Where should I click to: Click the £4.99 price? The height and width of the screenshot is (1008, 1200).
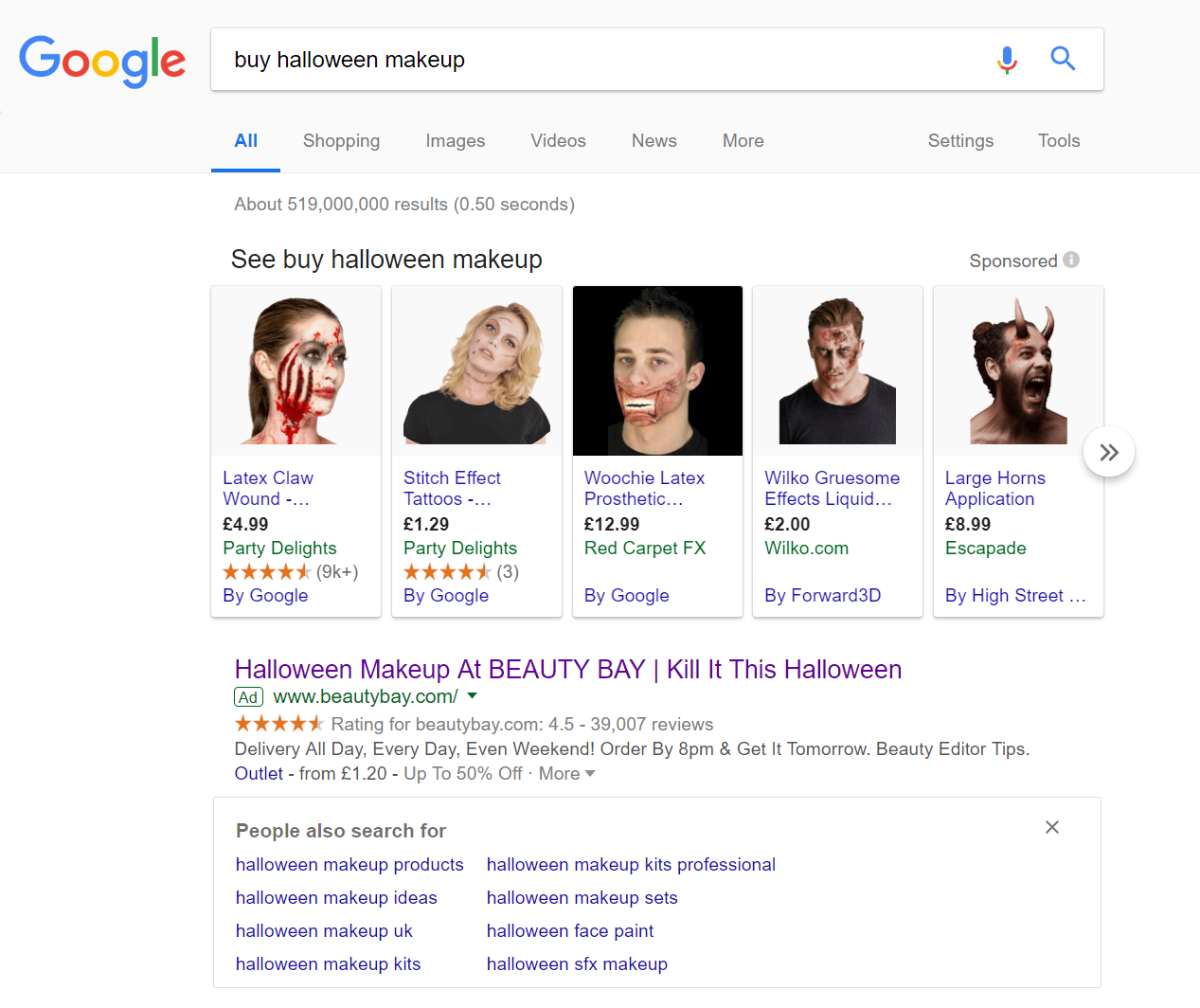click(x=245, y=525)
